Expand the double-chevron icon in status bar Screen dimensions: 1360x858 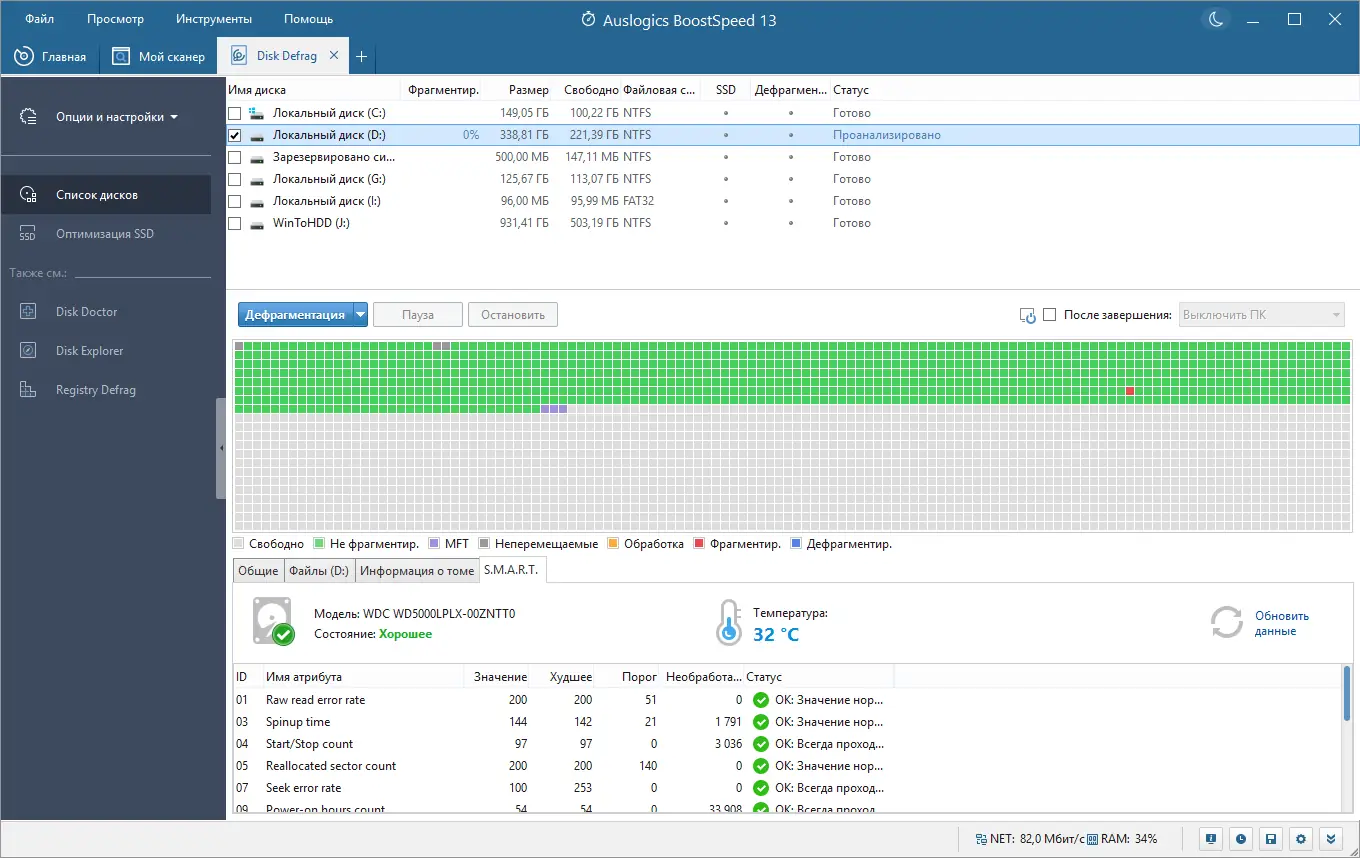point(1331,839)
